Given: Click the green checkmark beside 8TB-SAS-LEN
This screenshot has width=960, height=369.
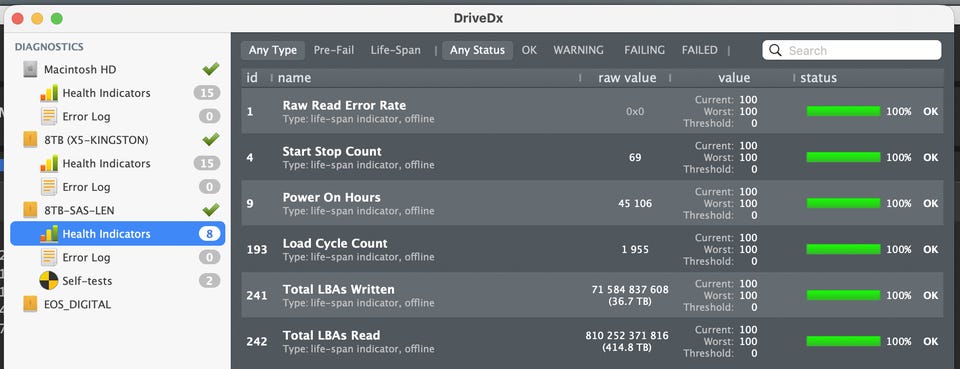Looking at the screenshot, I should [211, 210].
